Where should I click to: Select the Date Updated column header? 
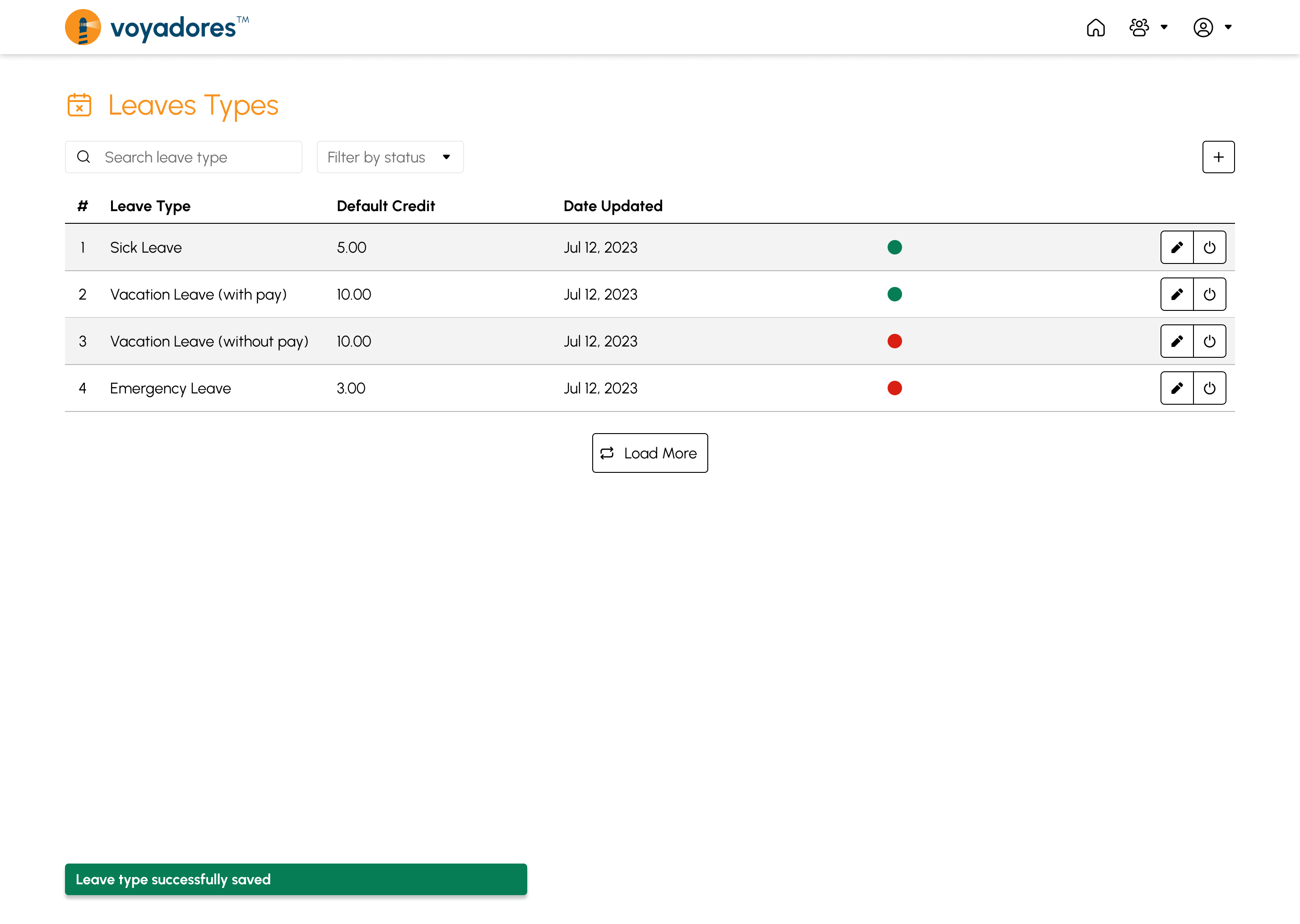(613, 206)
